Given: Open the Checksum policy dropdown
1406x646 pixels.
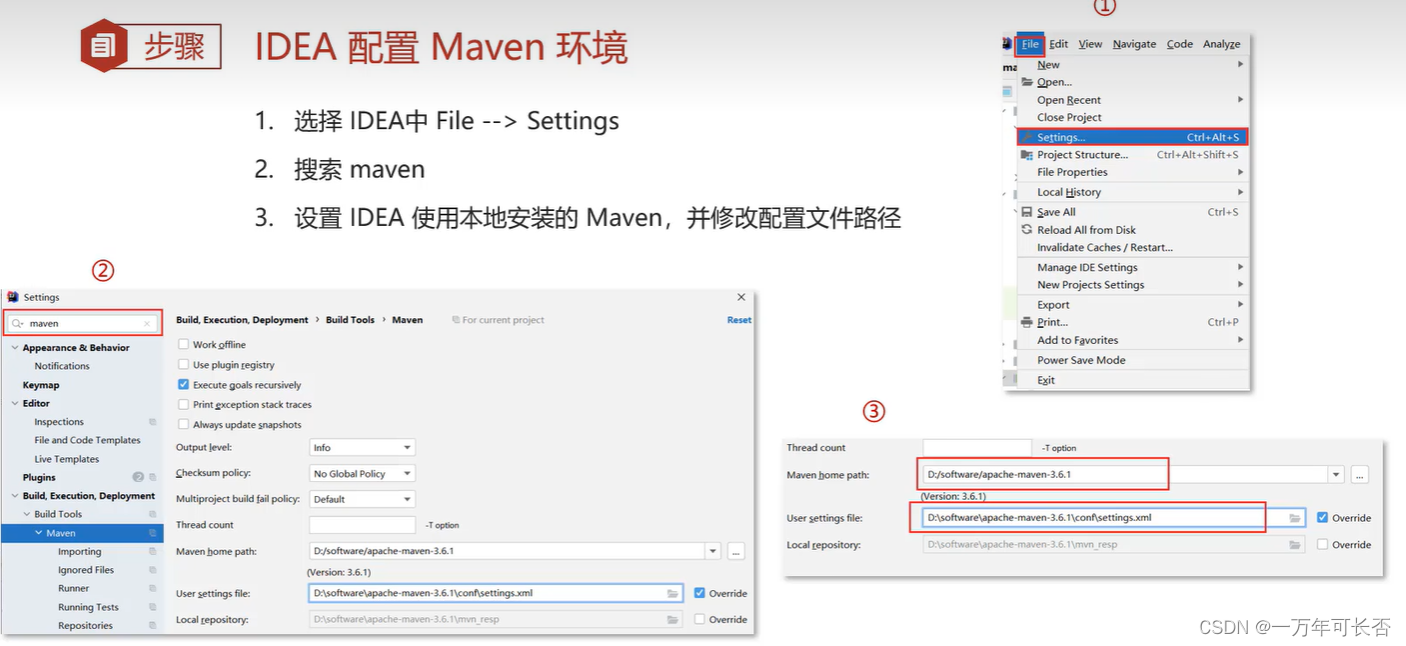Looking at the screenshot, I should coord(363,474).
